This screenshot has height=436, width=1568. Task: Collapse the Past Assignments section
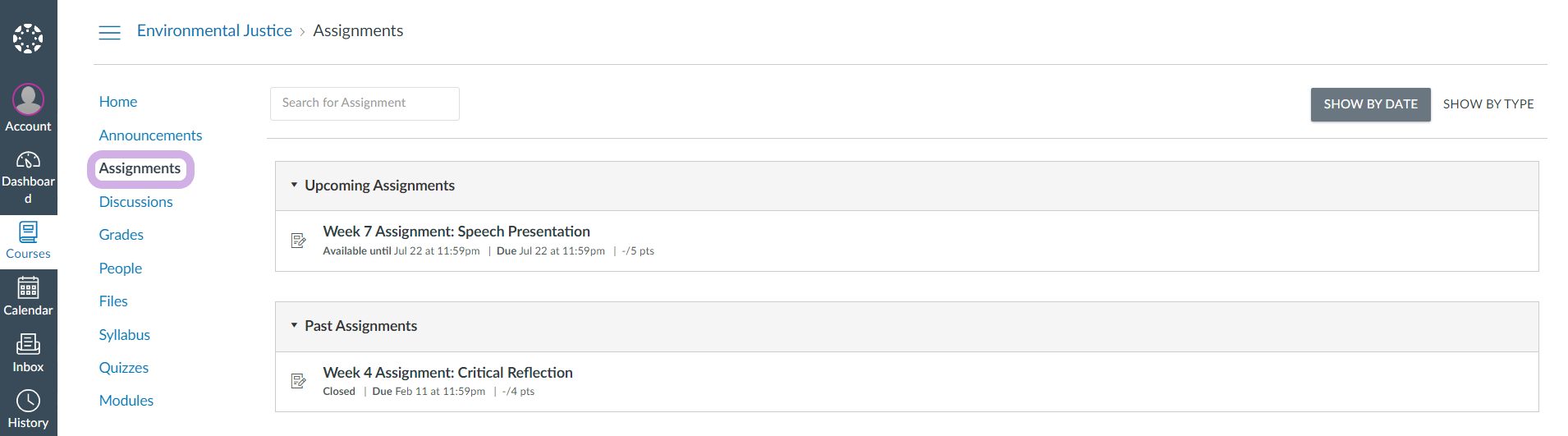[x=294, y=326]
